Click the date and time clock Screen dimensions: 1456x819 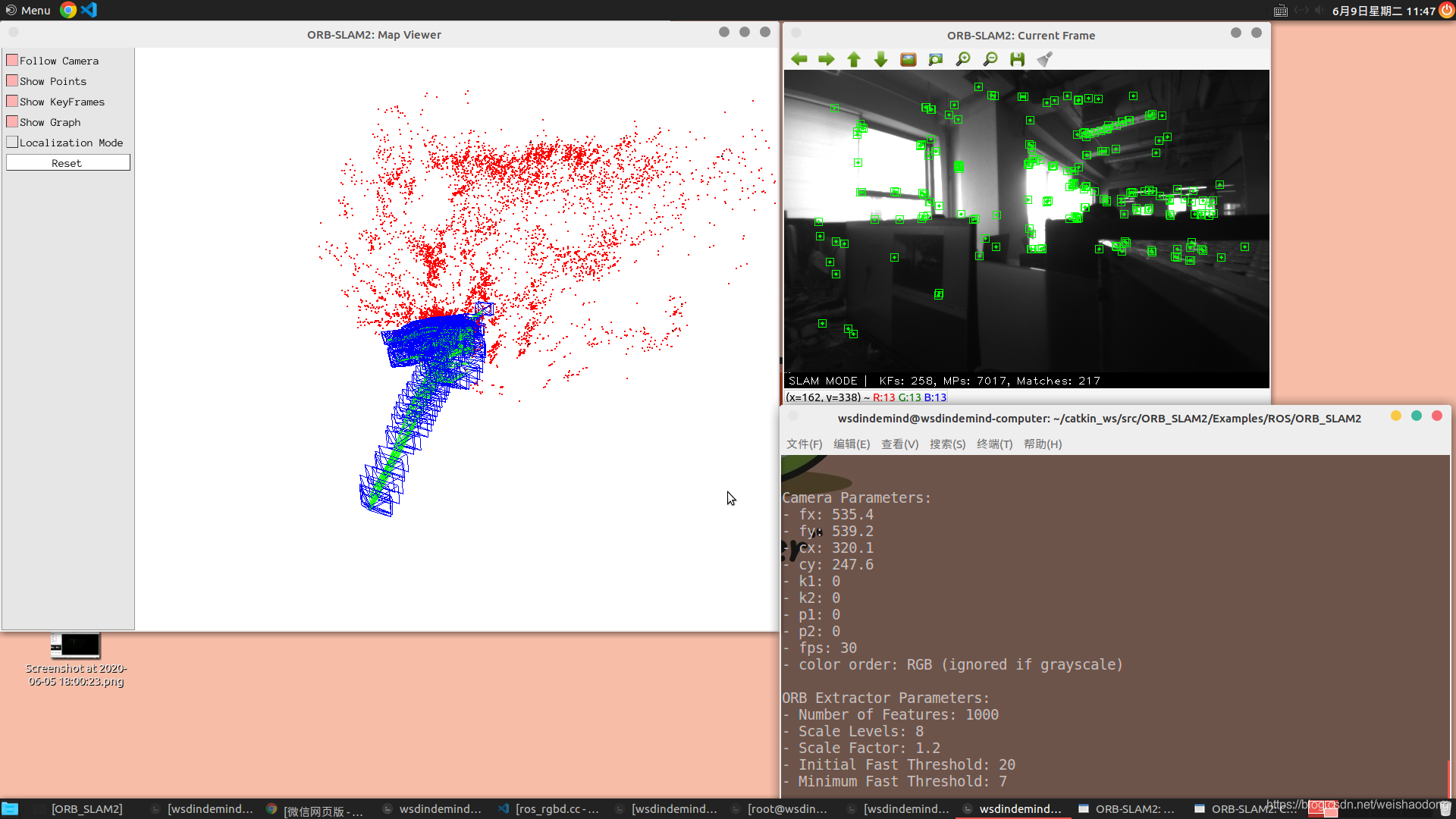pos(1383,11)
